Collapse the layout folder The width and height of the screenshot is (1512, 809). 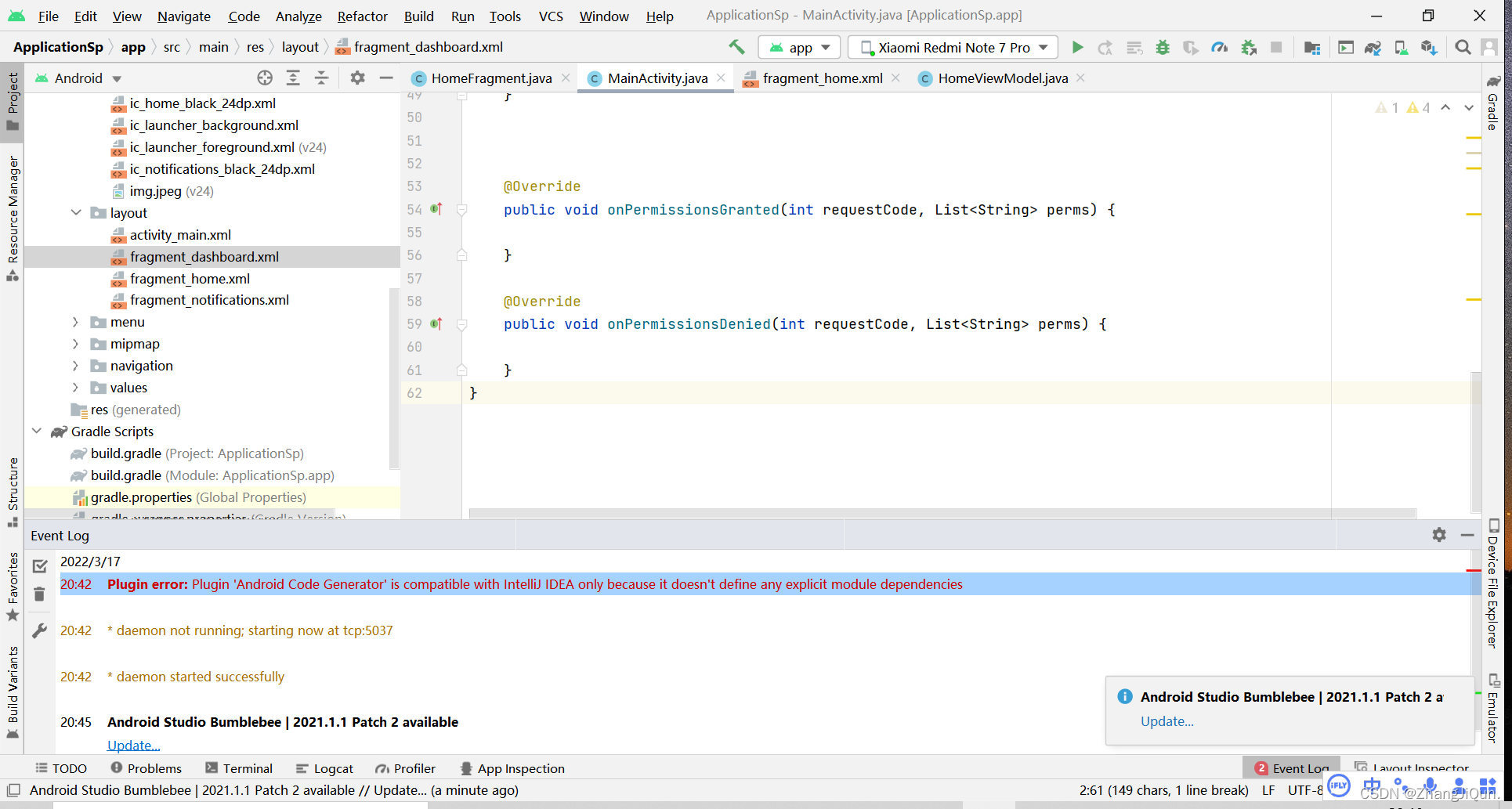click(76, 212)
